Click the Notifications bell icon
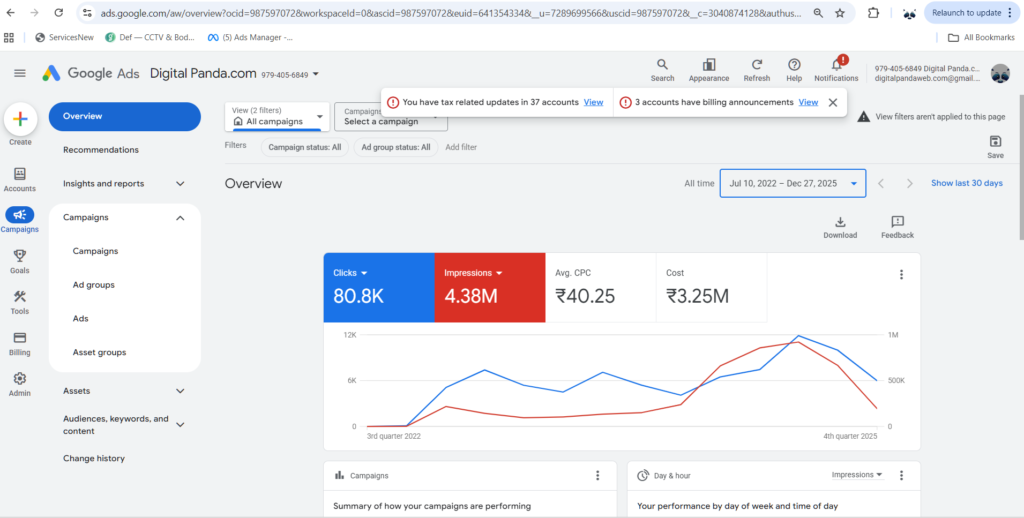 pyautogui.click(x=836, y=64)
